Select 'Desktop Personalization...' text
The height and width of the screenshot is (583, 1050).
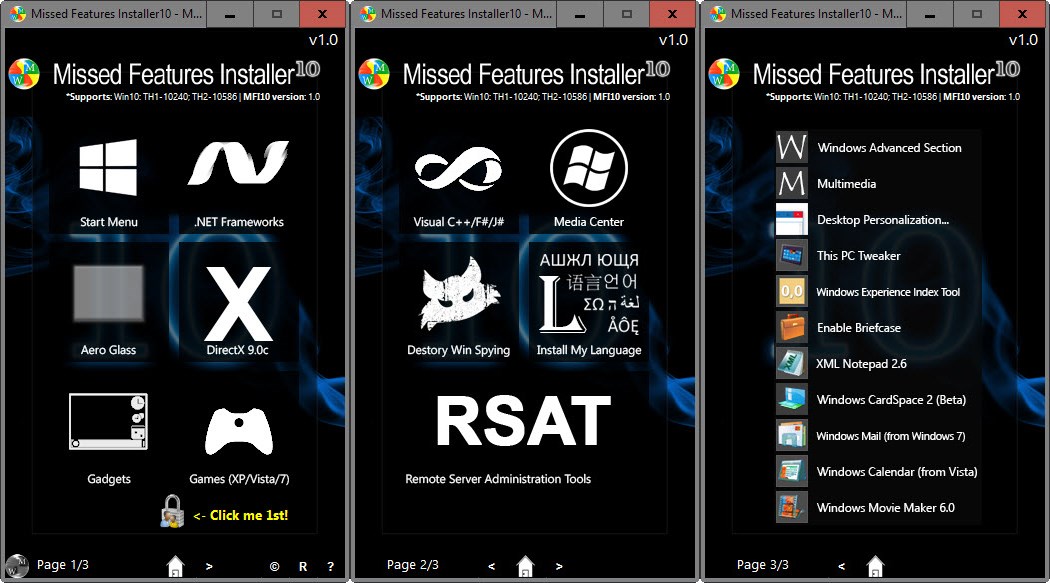click(x=883, y=220)
